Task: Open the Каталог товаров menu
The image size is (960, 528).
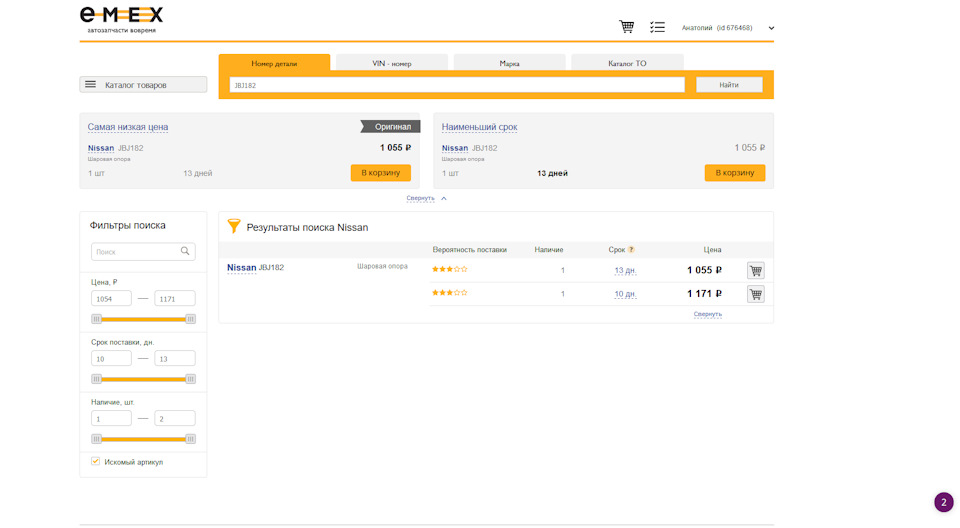Action: pos(143,85)
